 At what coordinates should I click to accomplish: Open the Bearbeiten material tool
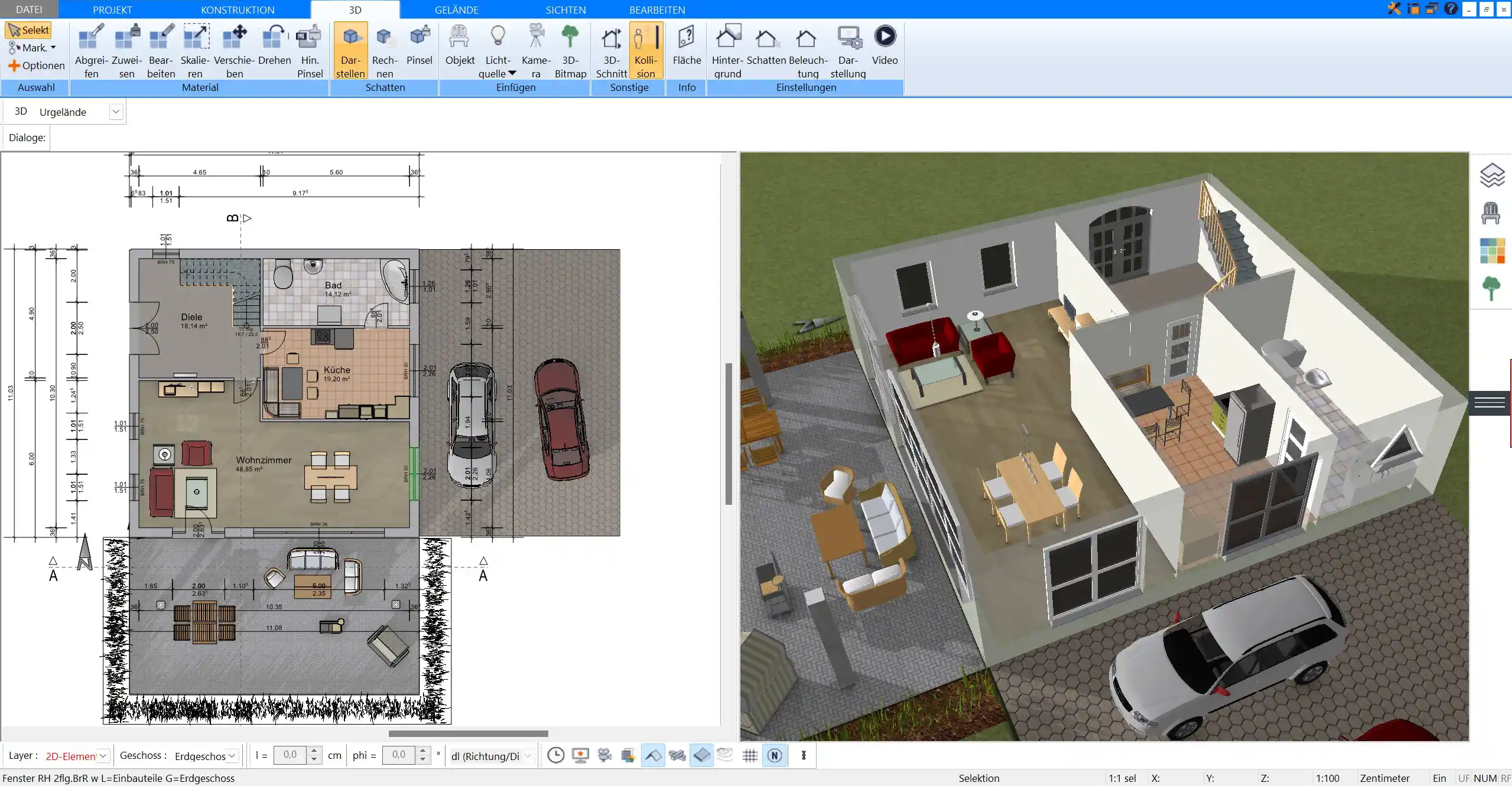(x=161, y=51)
